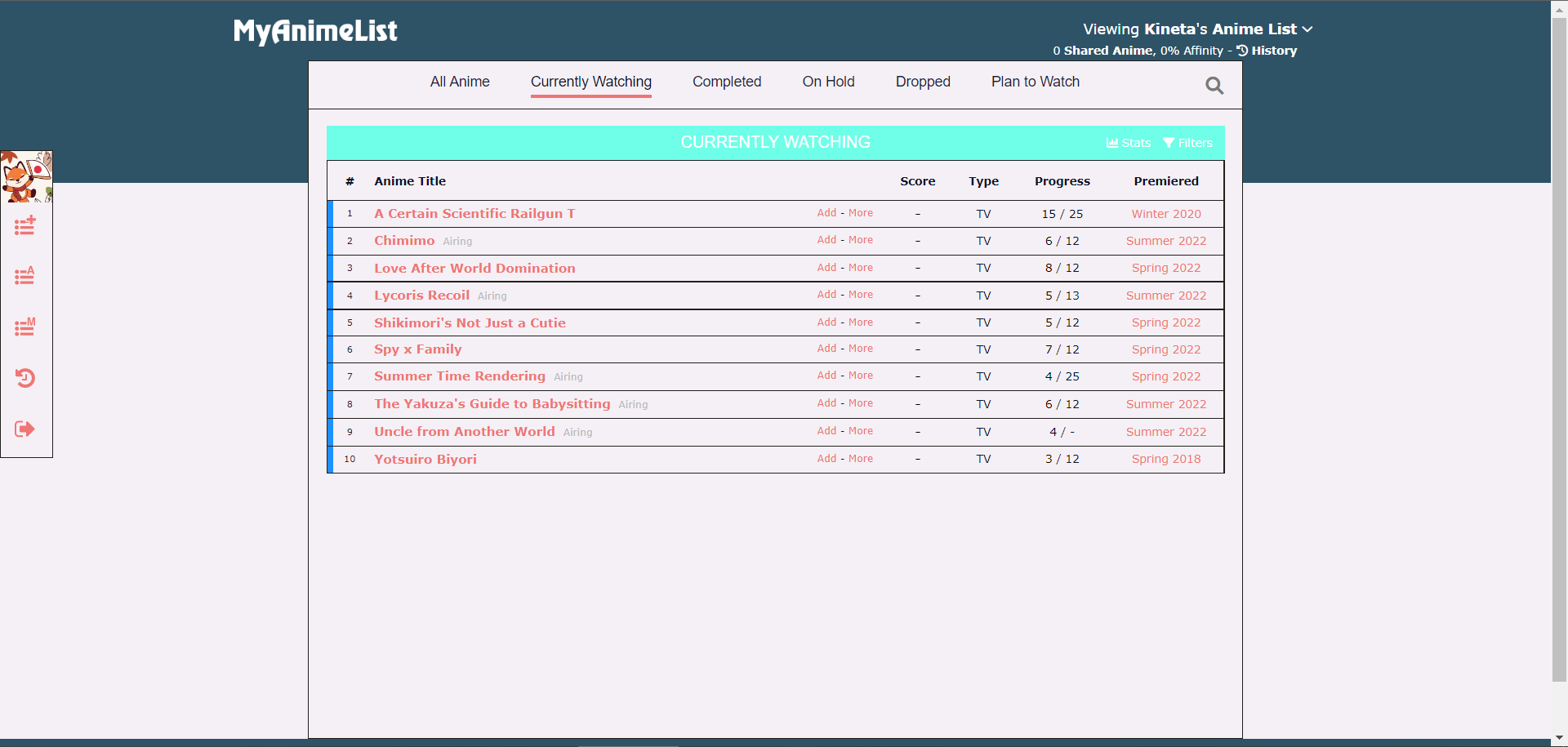Sort by the Score column header
The image size is (1568, 747).
(918, 181)
